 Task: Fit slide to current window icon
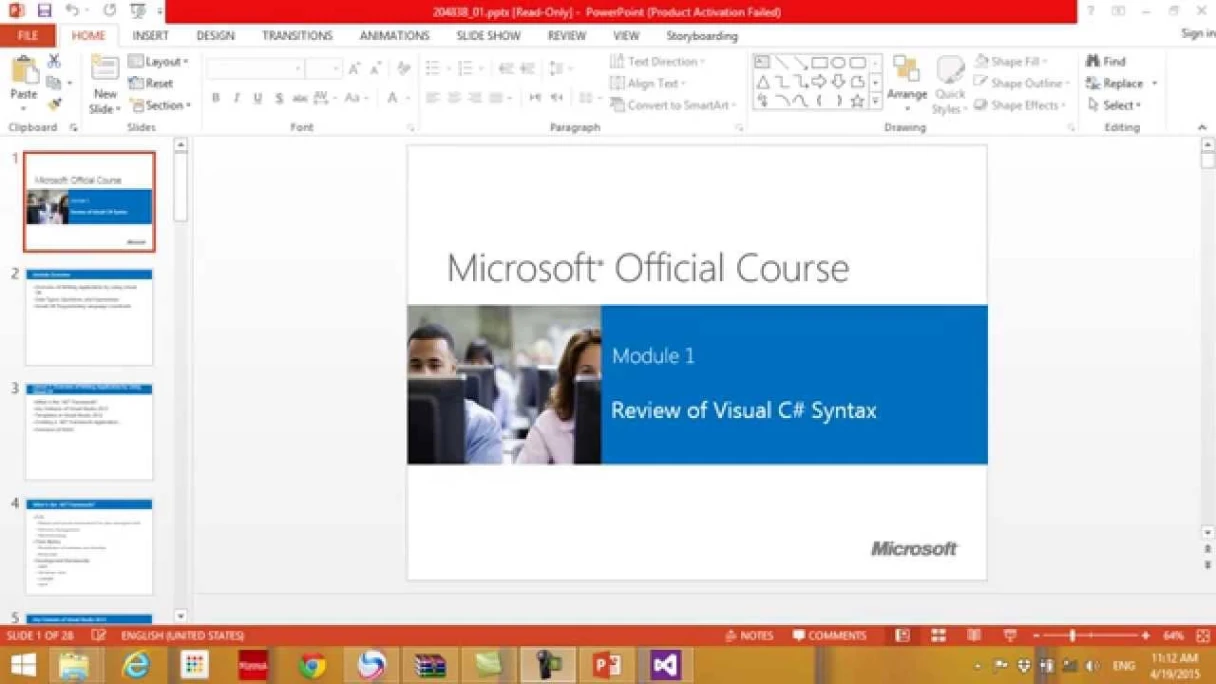[1203, 636]
